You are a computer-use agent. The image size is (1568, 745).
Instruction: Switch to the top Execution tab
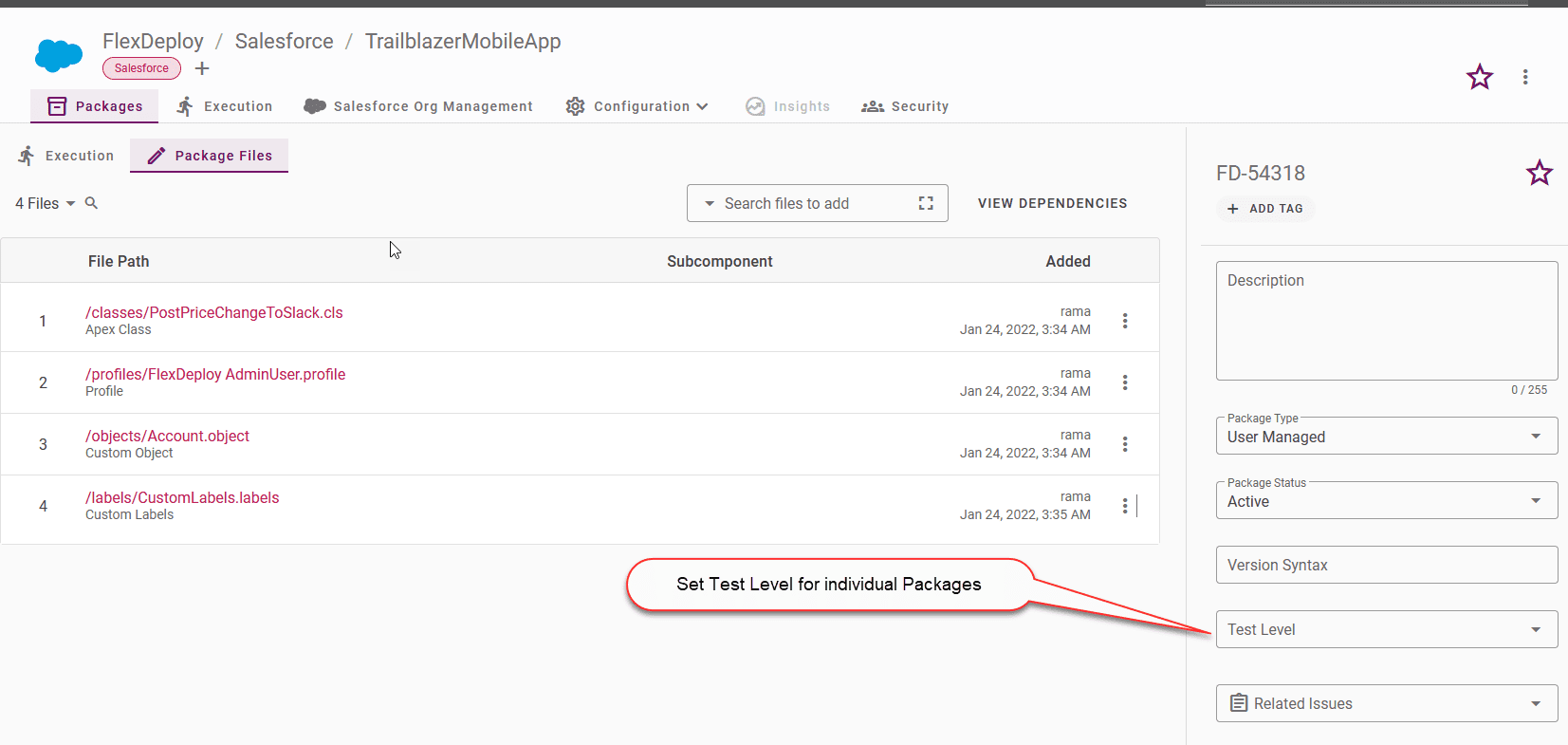[x=225, y=106]
